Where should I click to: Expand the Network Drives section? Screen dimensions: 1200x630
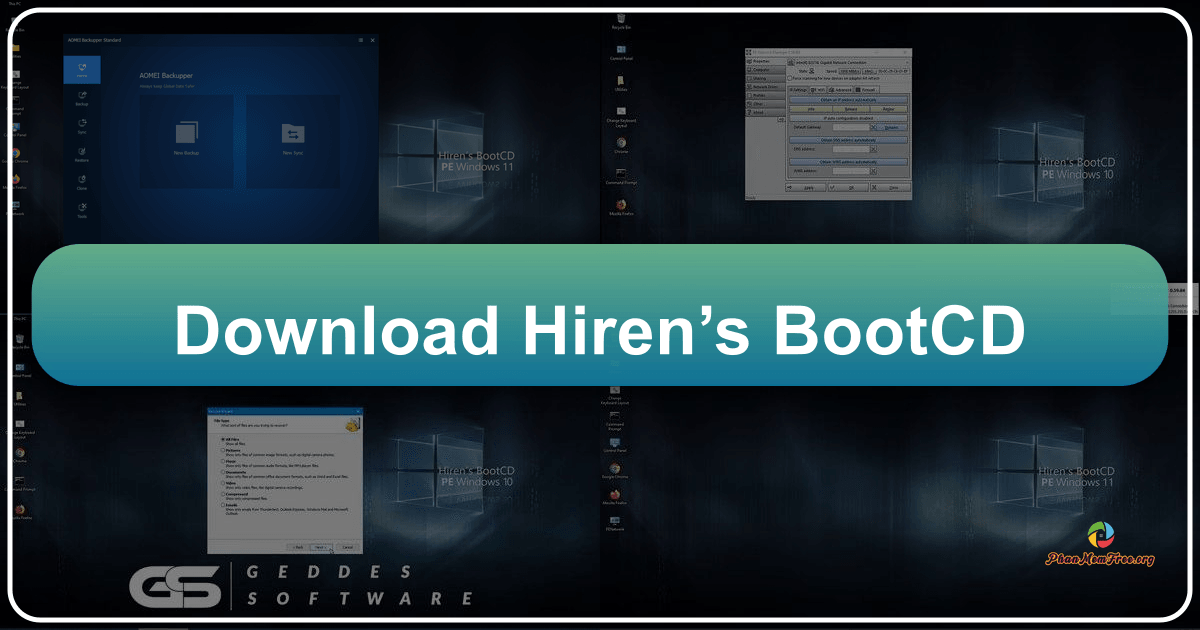[x=765, y=86]
